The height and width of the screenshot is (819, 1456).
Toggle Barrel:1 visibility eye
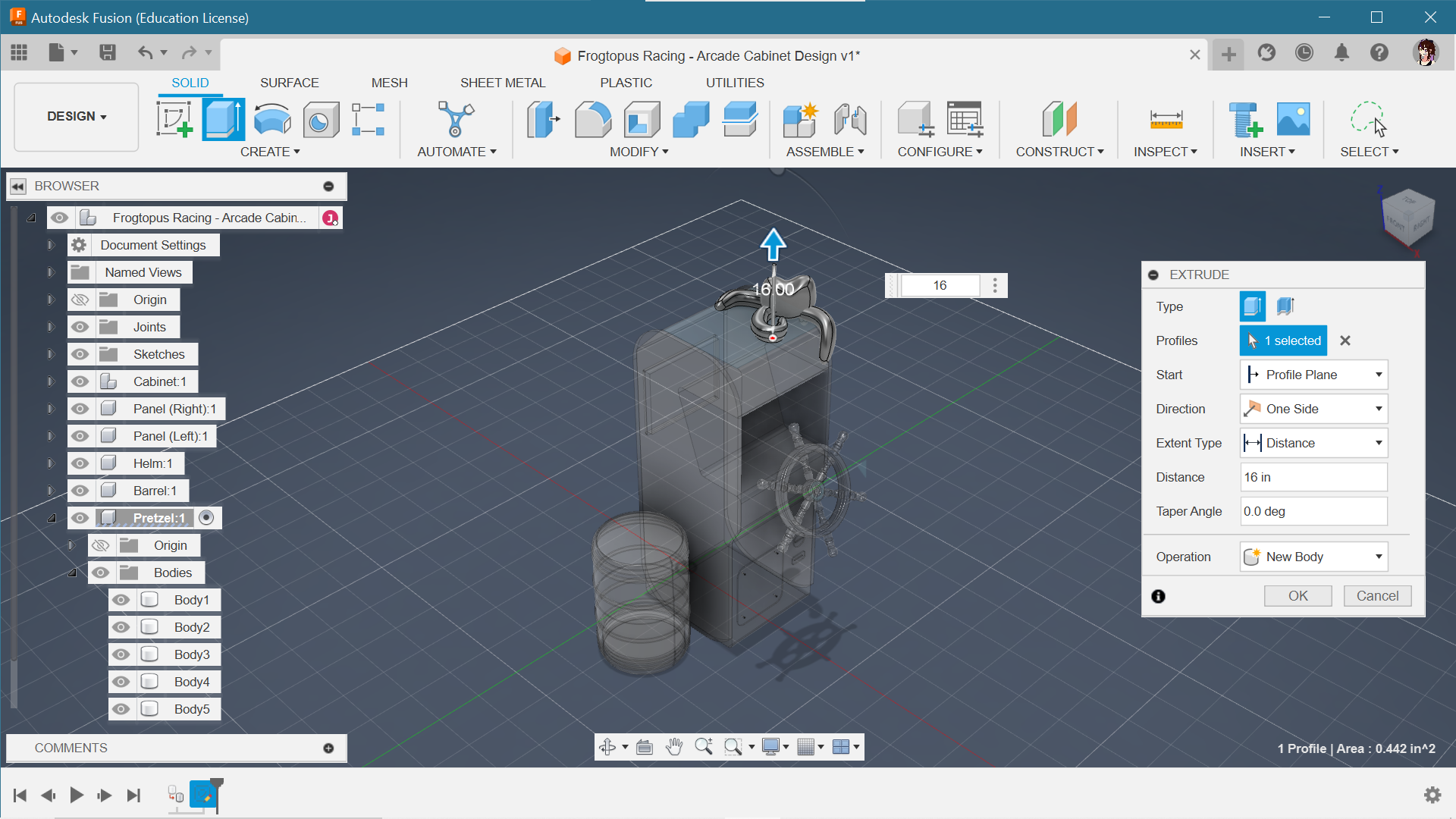80,491
